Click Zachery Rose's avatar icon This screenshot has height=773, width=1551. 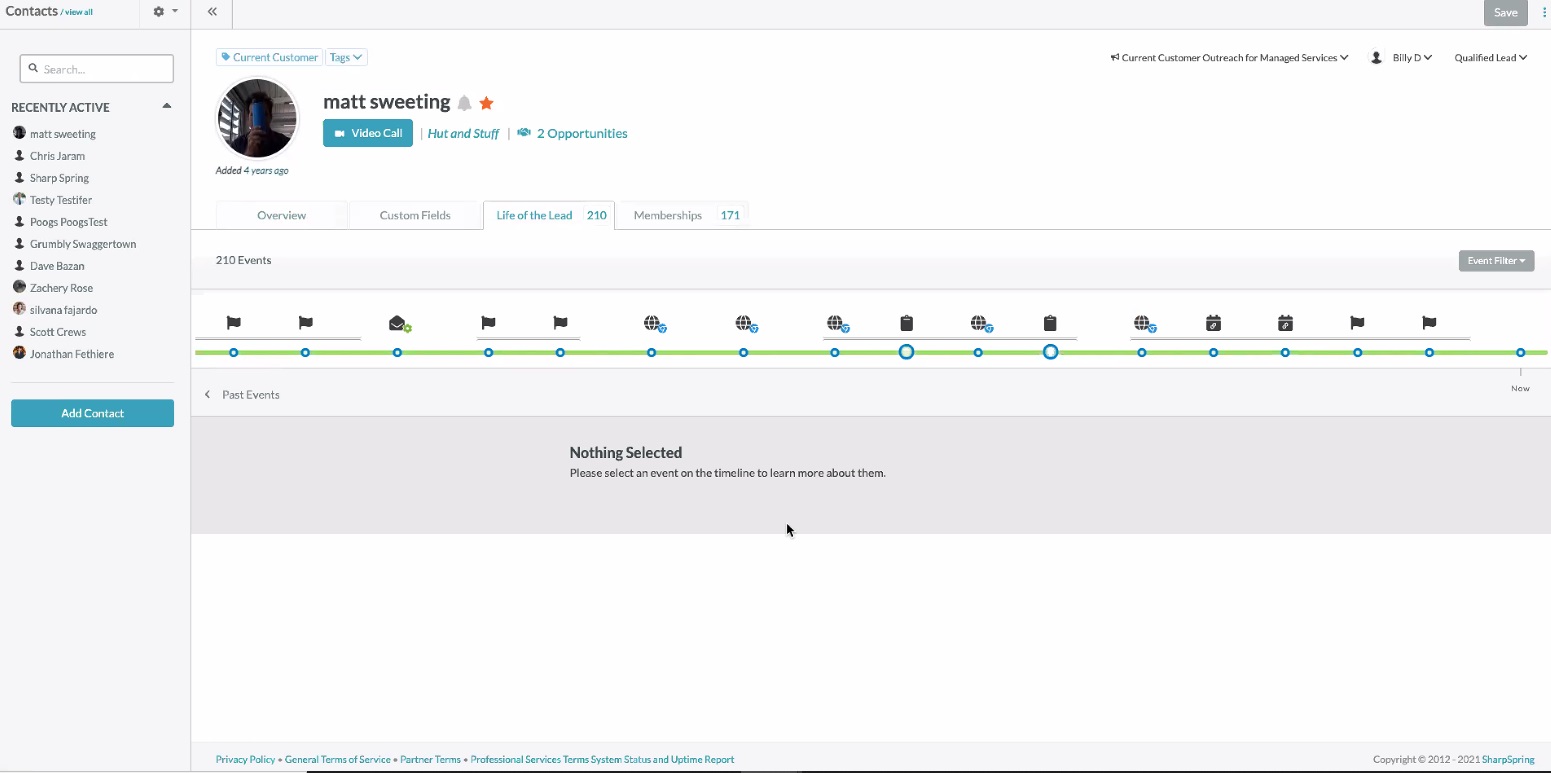(x=19, y=287)
